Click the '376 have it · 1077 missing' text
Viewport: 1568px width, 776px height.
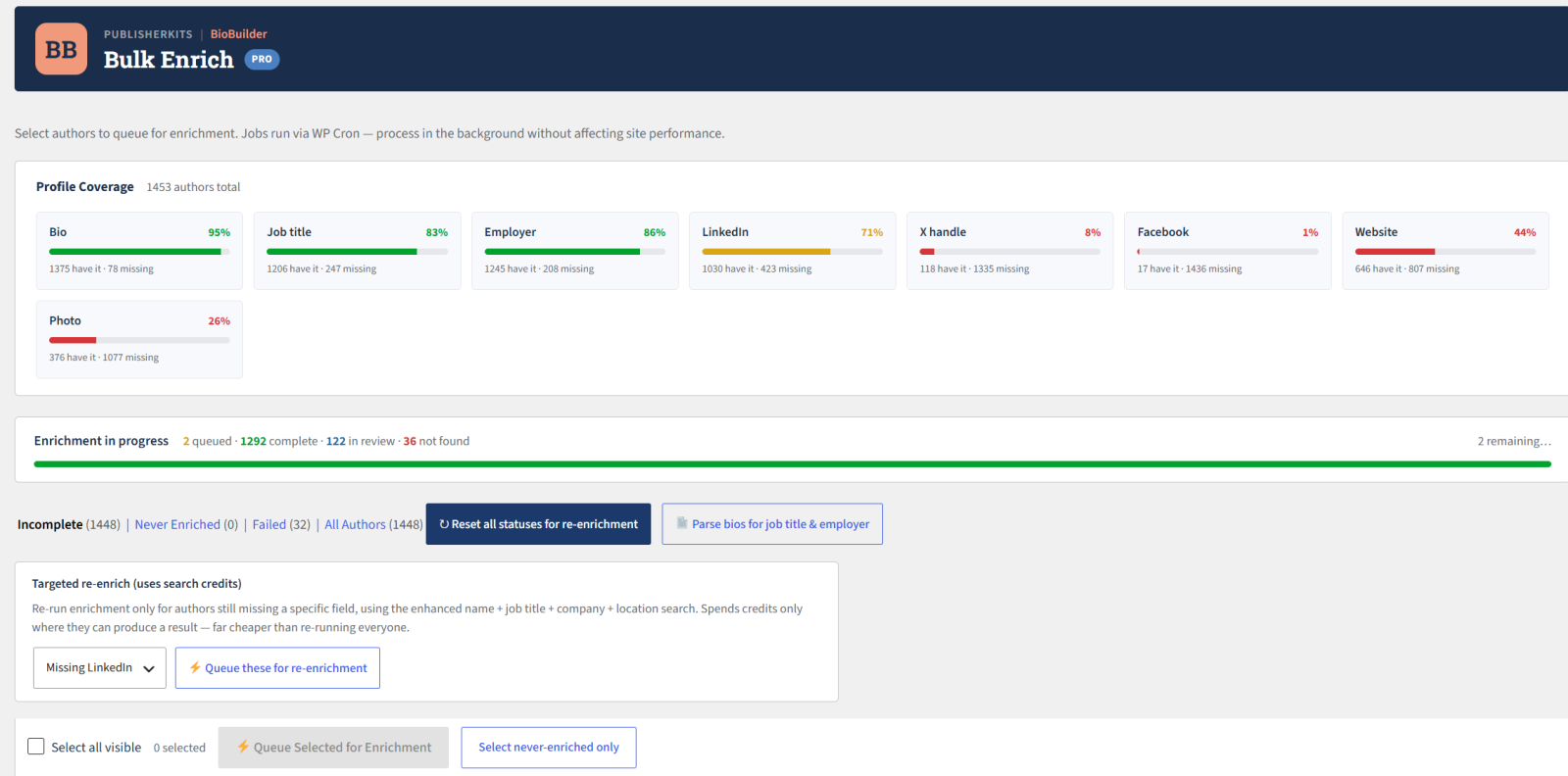pyautogui.click(x=104, y=358)
